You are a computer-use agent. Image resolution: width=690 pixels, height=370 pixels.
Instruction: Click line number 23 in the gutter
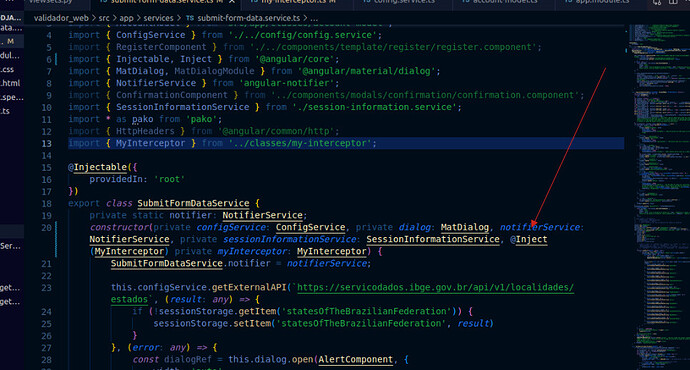(x=46, y=288)
